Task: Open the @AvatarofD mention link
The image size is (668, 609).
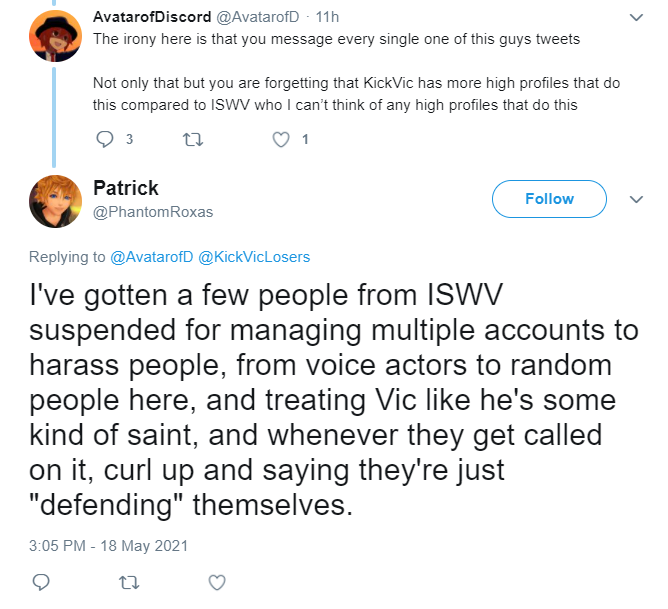Action: (x=152, y=257)
